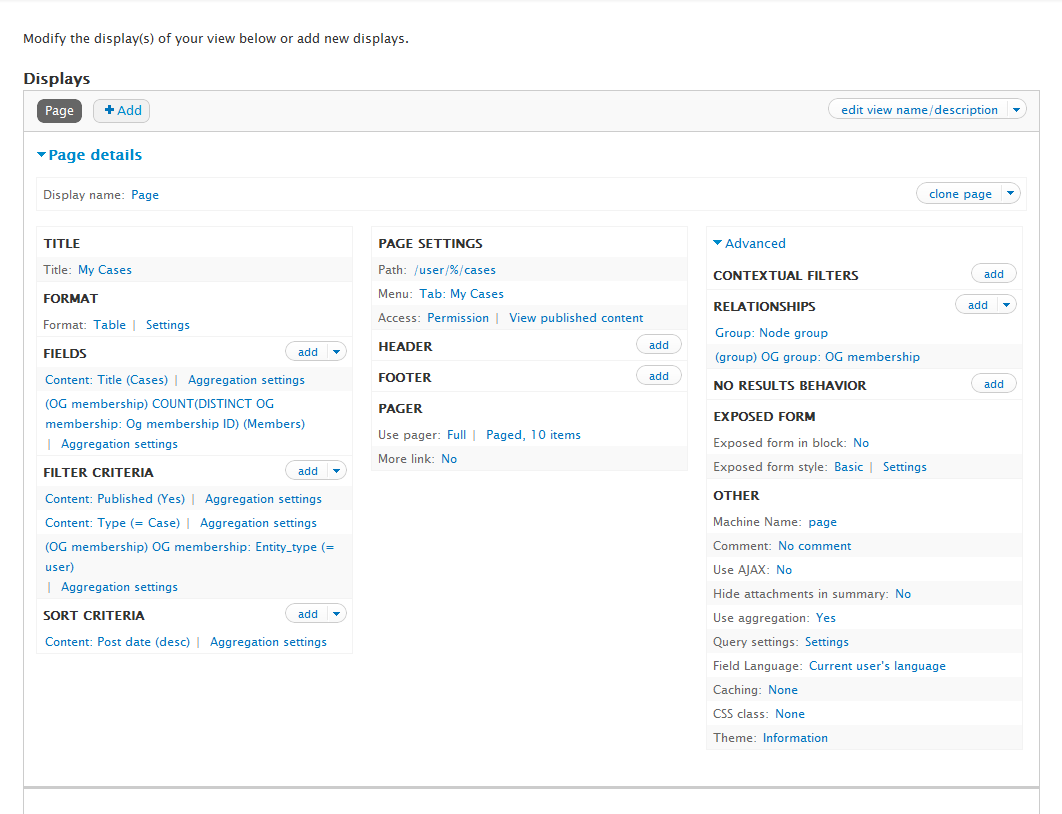Change Field Language Current user's language
1062x814 pixels.
(877, 666)
